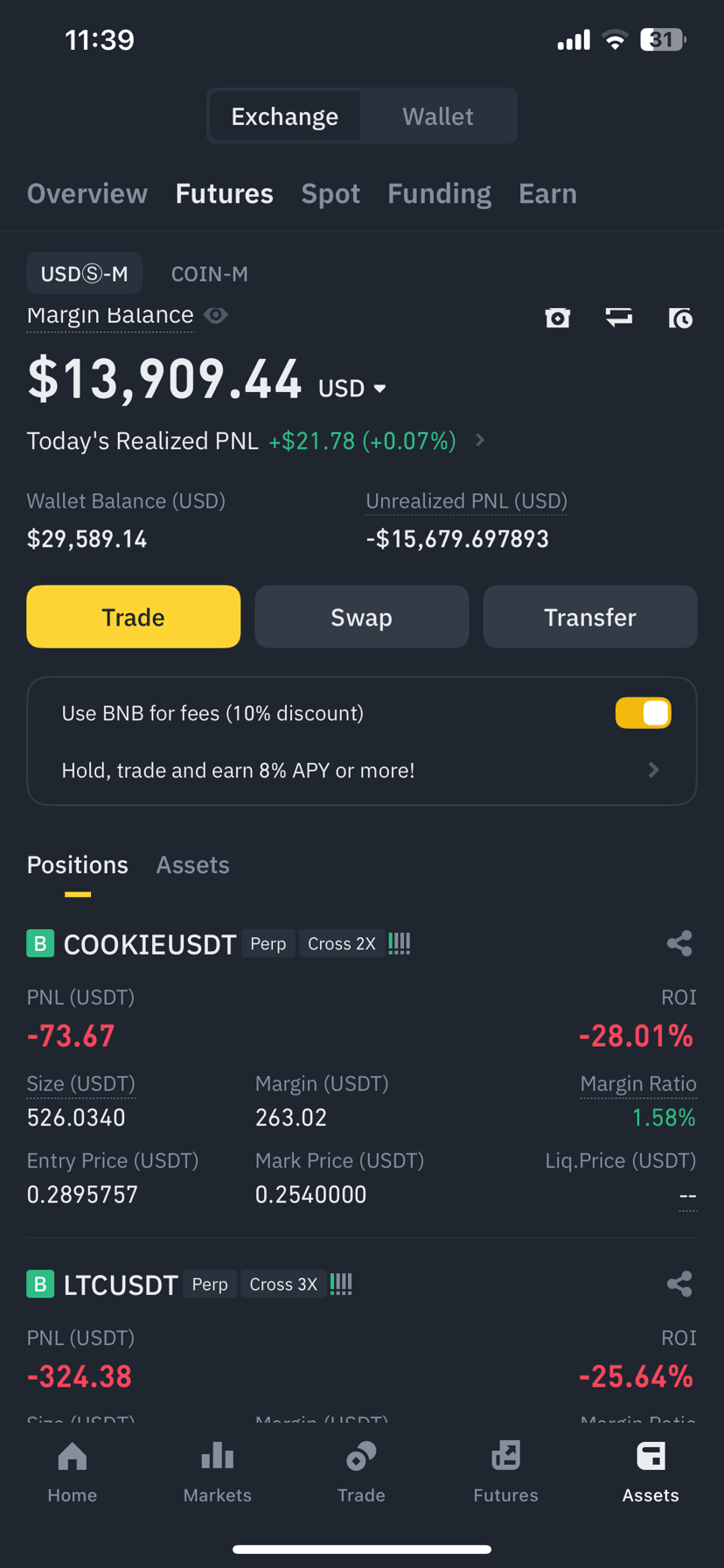Viewport: 724px width, 1568px height.
Task: Share the COOKIEUSDT position
Action: point(679,943)
